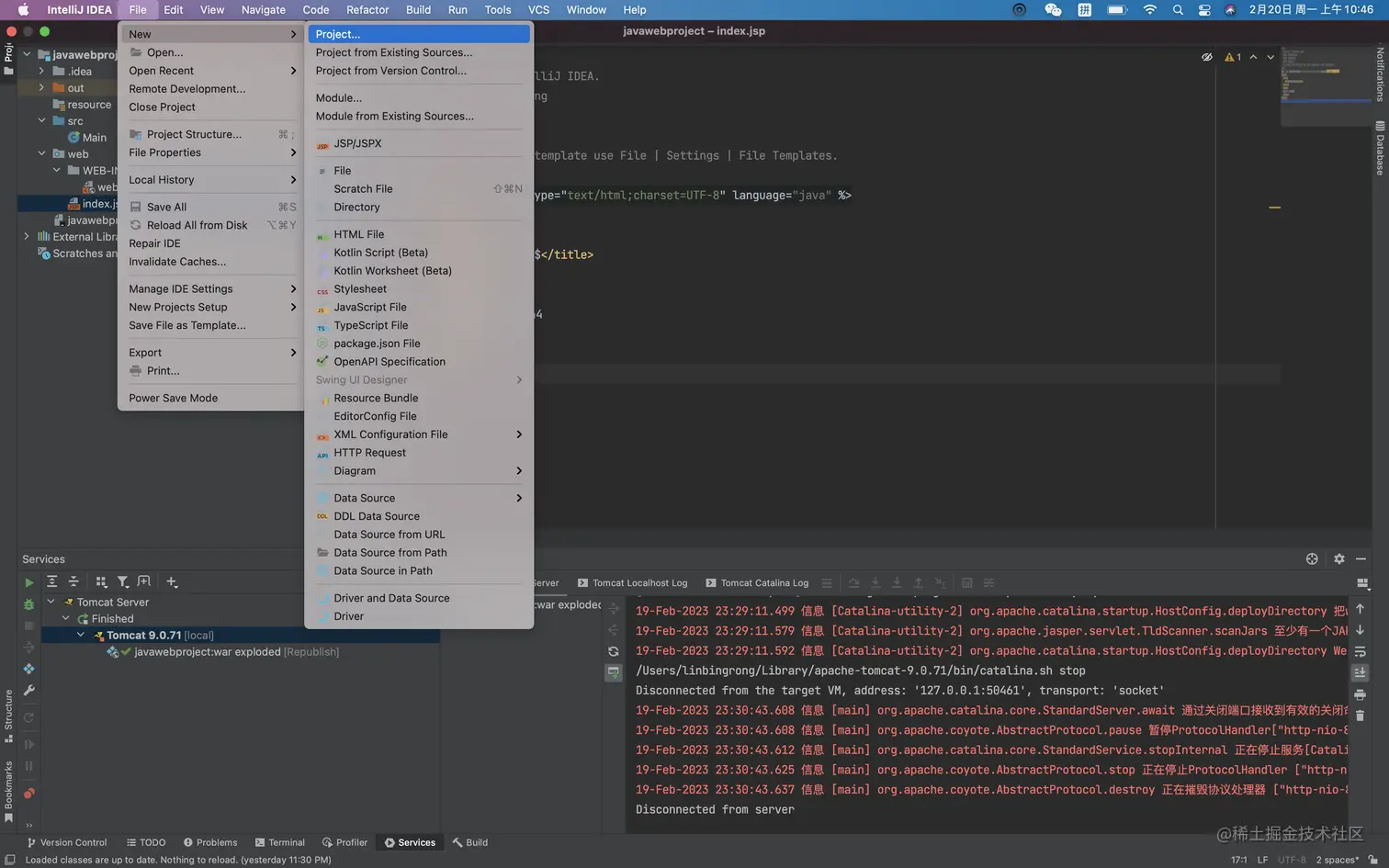Click Open in New Tab icon in Services
This screenshot has width=1389, height=868.
(x=144, y=581)
